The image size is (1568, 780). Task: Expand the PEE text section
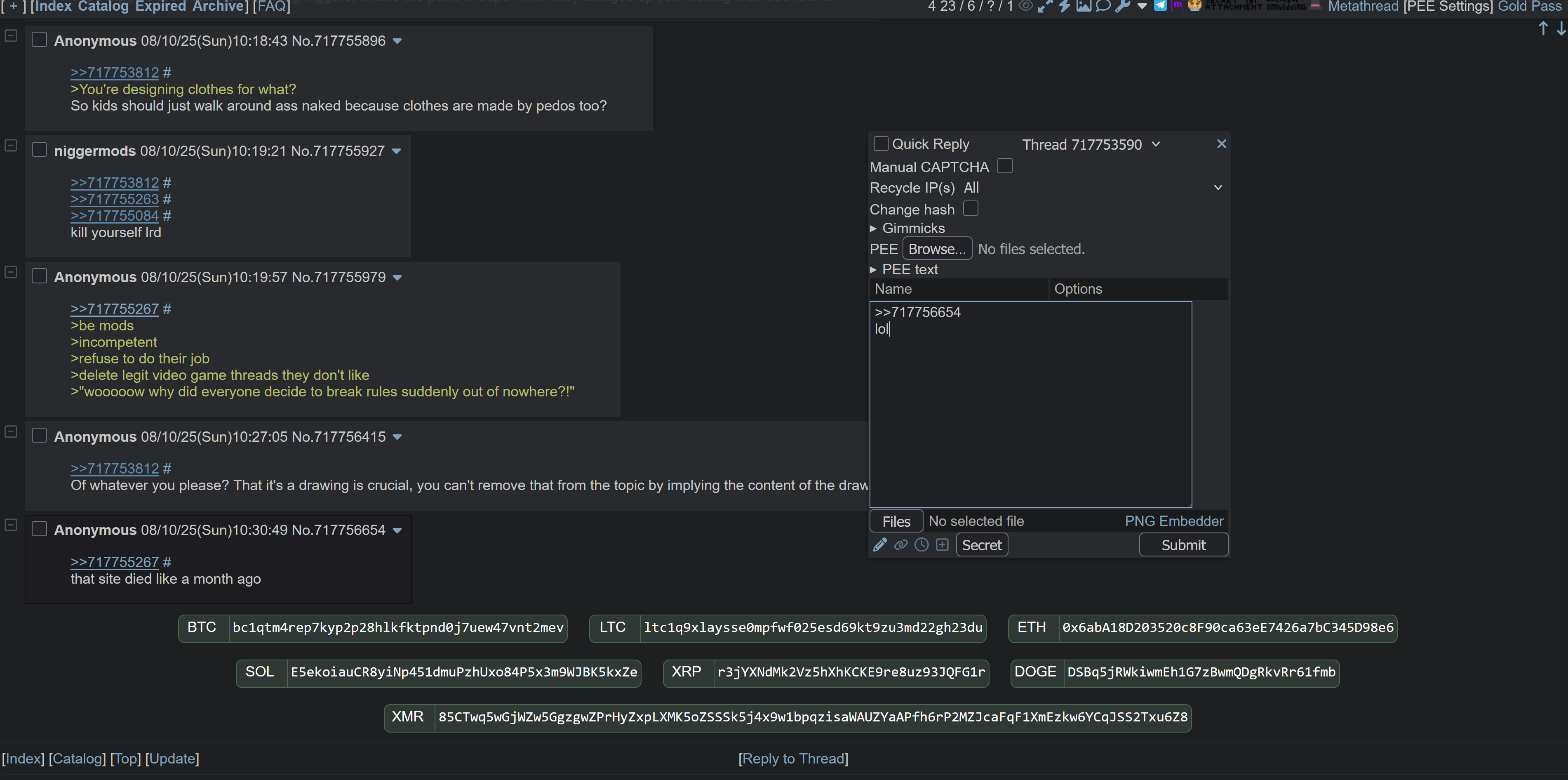[903, 269]
